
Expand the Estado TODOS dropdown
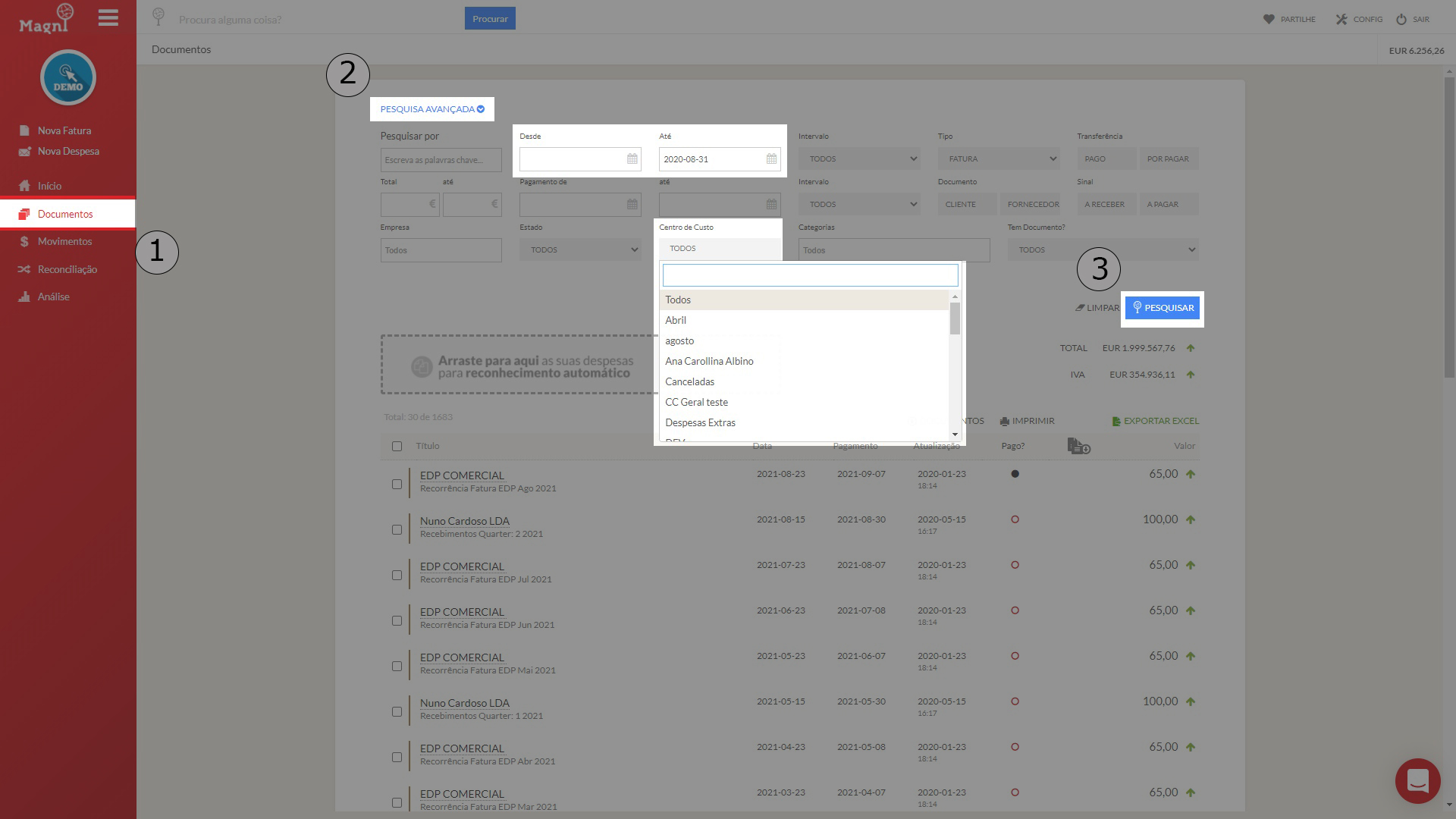pos(580,250)
